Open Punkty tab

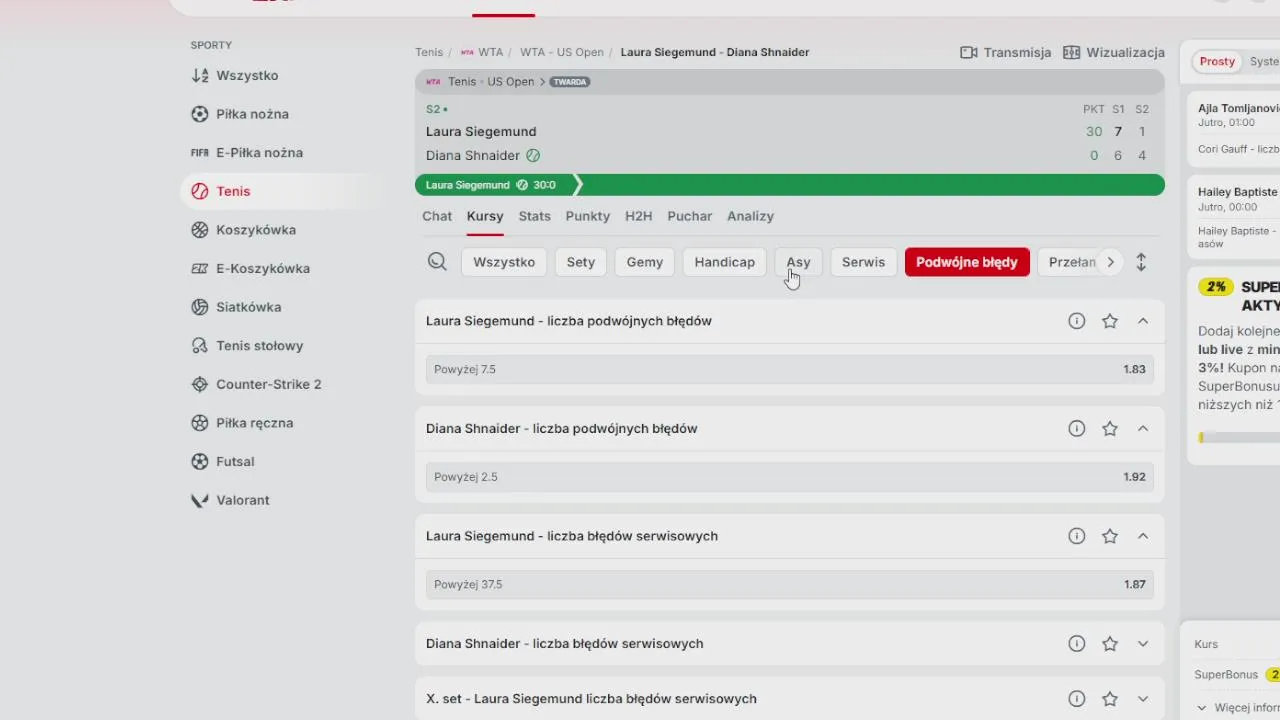coord(588,216)
